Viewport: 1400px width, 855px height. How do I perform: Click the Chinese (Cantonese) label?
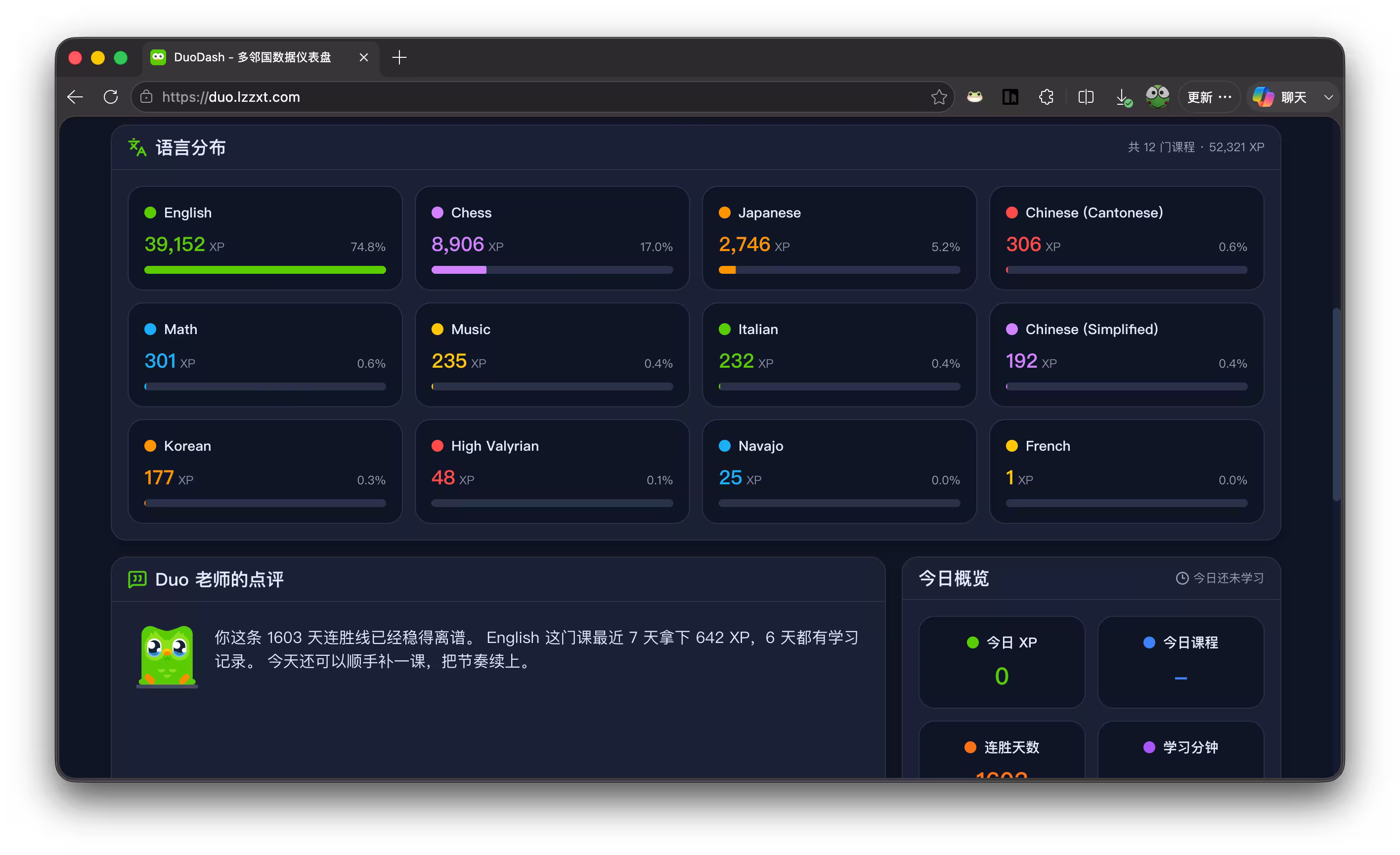[1094, 213]
